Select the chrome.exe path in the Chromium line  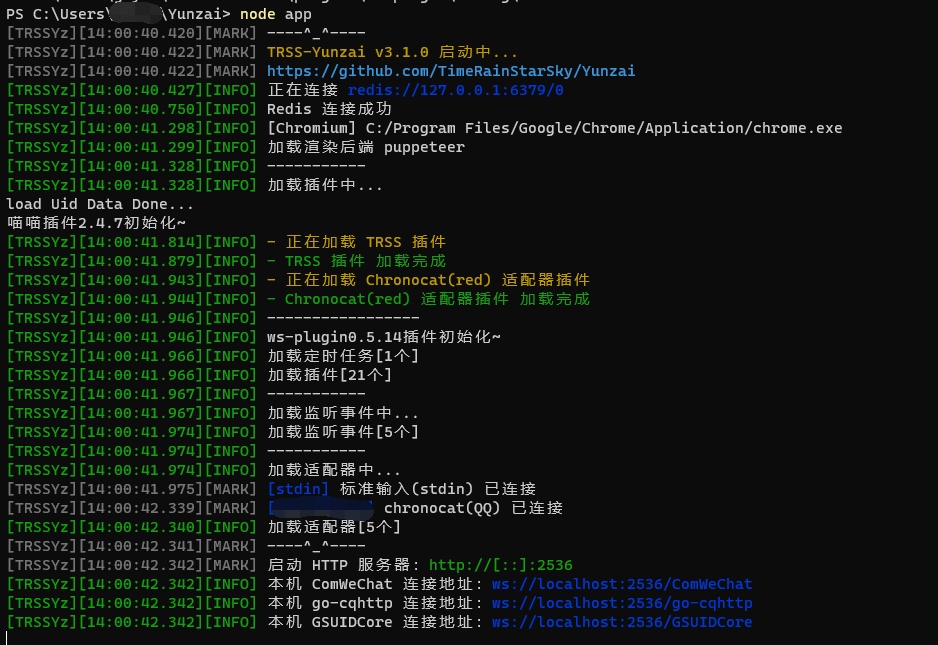(604, 129)
